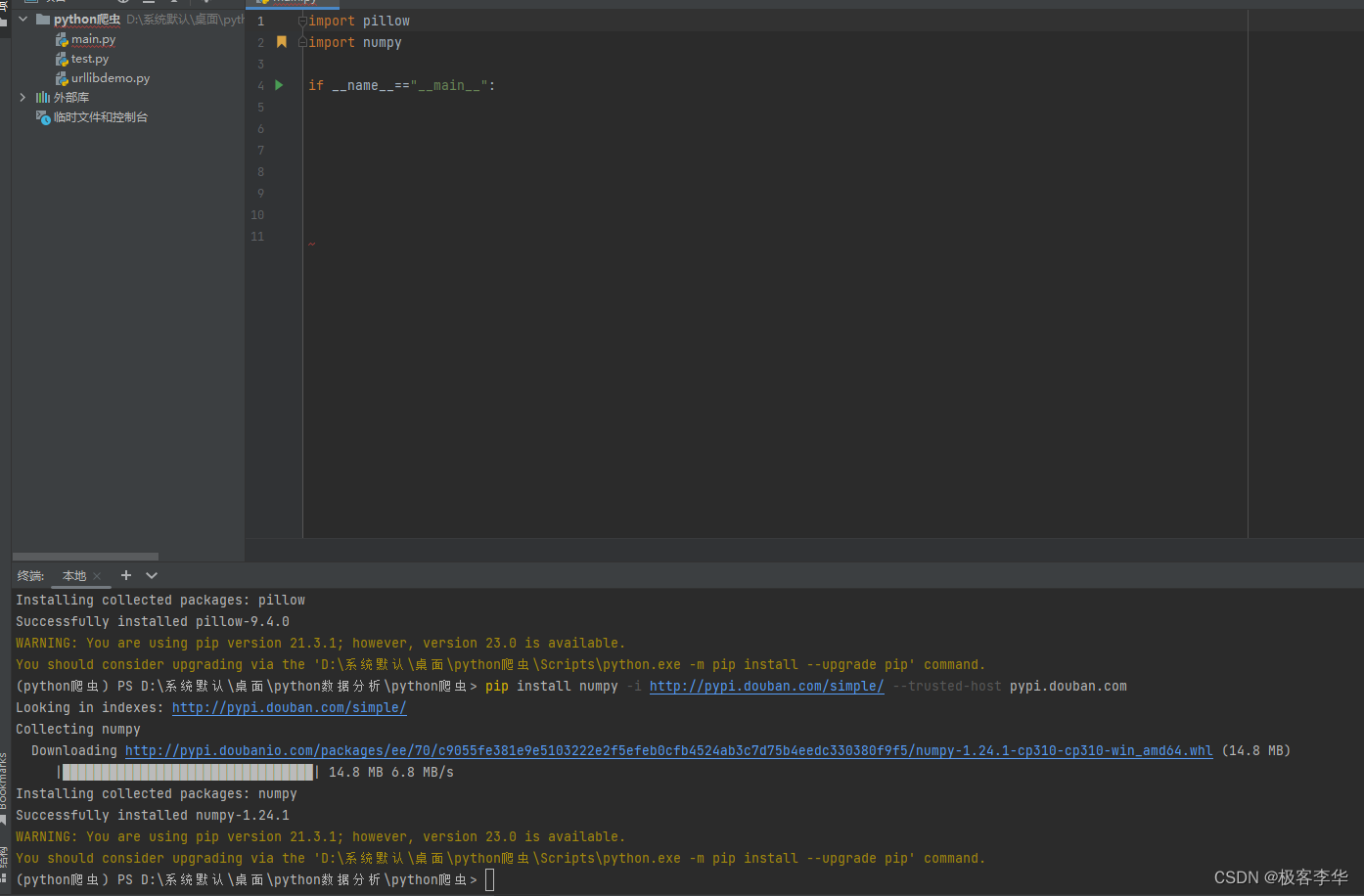1364x896 pixels.
Task: Run the script with the green gutter arrow
Action: point(279,85)
